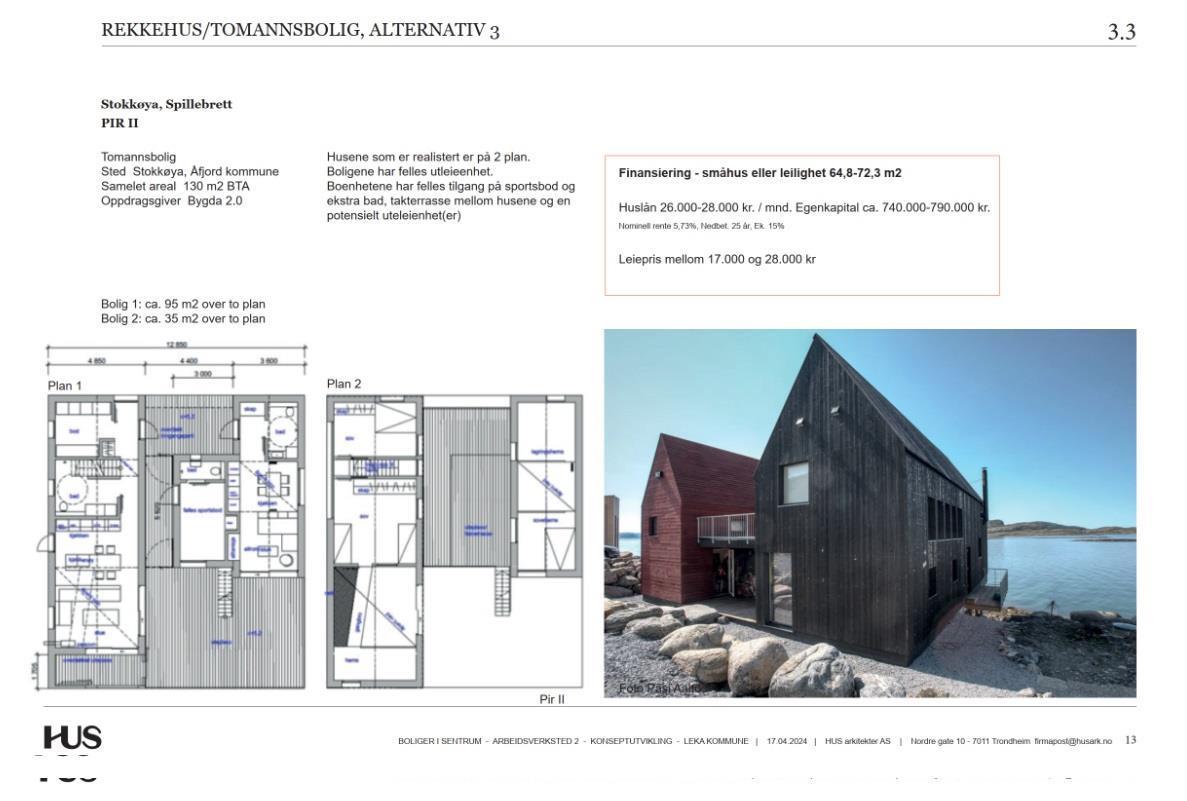Click the PIR II subtitle

coord(120,123)
